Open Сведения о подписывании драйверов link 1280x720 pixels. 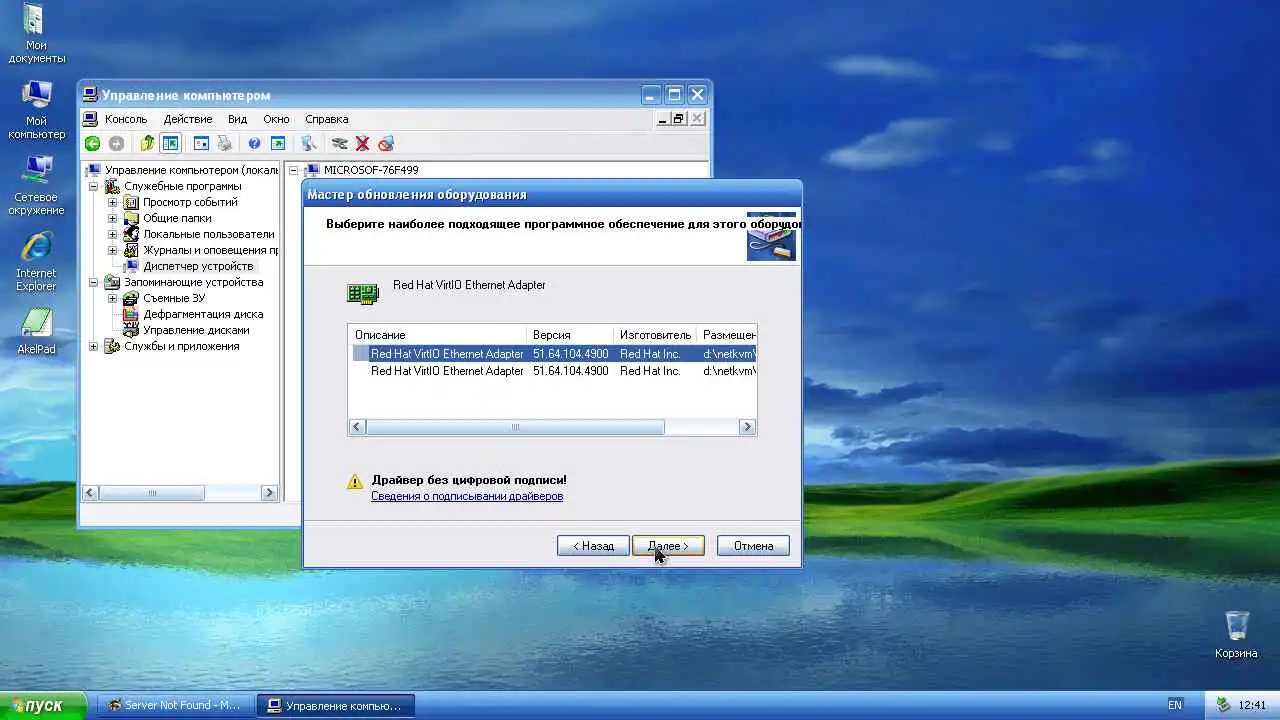pos(467,496)
